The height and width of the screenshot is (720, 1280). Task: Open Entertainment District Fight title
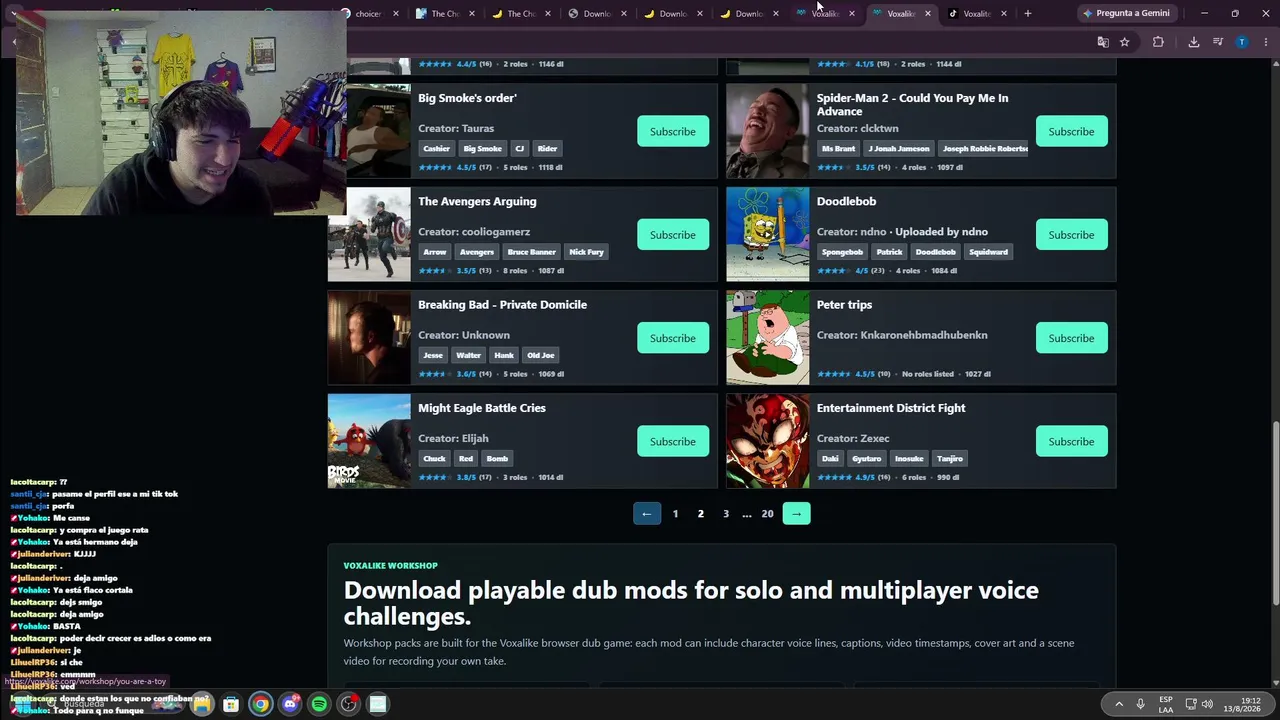(891, 408)
